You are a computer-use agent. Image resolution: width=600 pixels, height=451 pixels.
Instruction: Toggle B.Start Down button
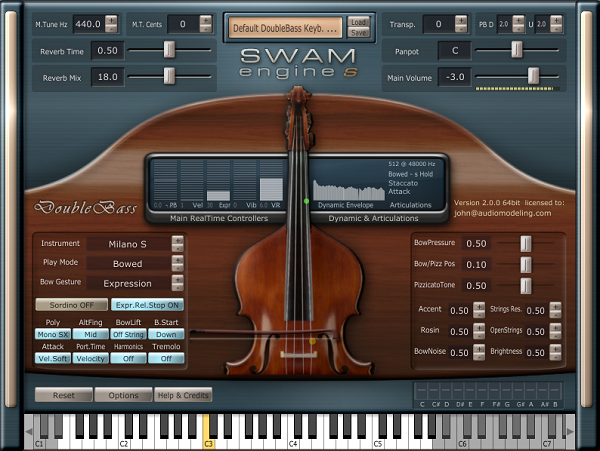166,334
